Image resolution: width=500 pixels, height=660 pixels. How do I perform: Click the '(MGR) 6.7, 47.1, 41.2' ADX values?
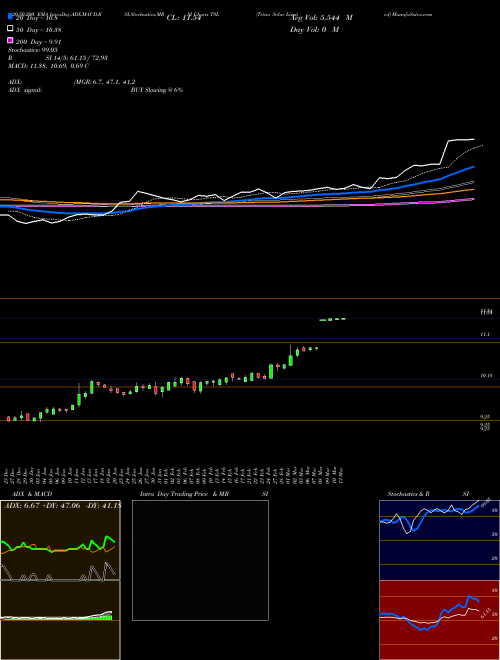coord(104,82)
